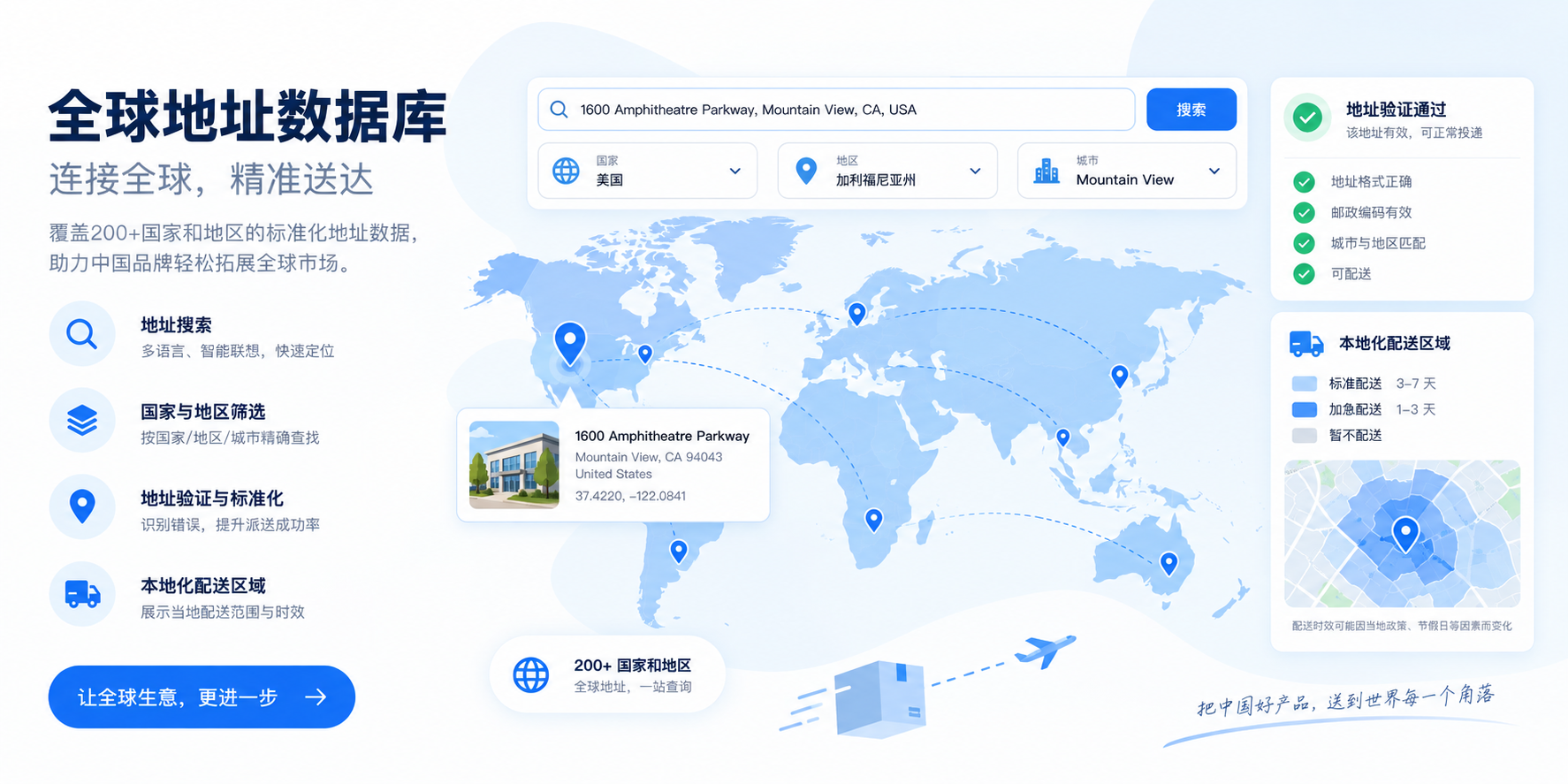Open the 国家 dropdown showing 美国
This screenshot has width=1568, height=784.
point(647,171)
